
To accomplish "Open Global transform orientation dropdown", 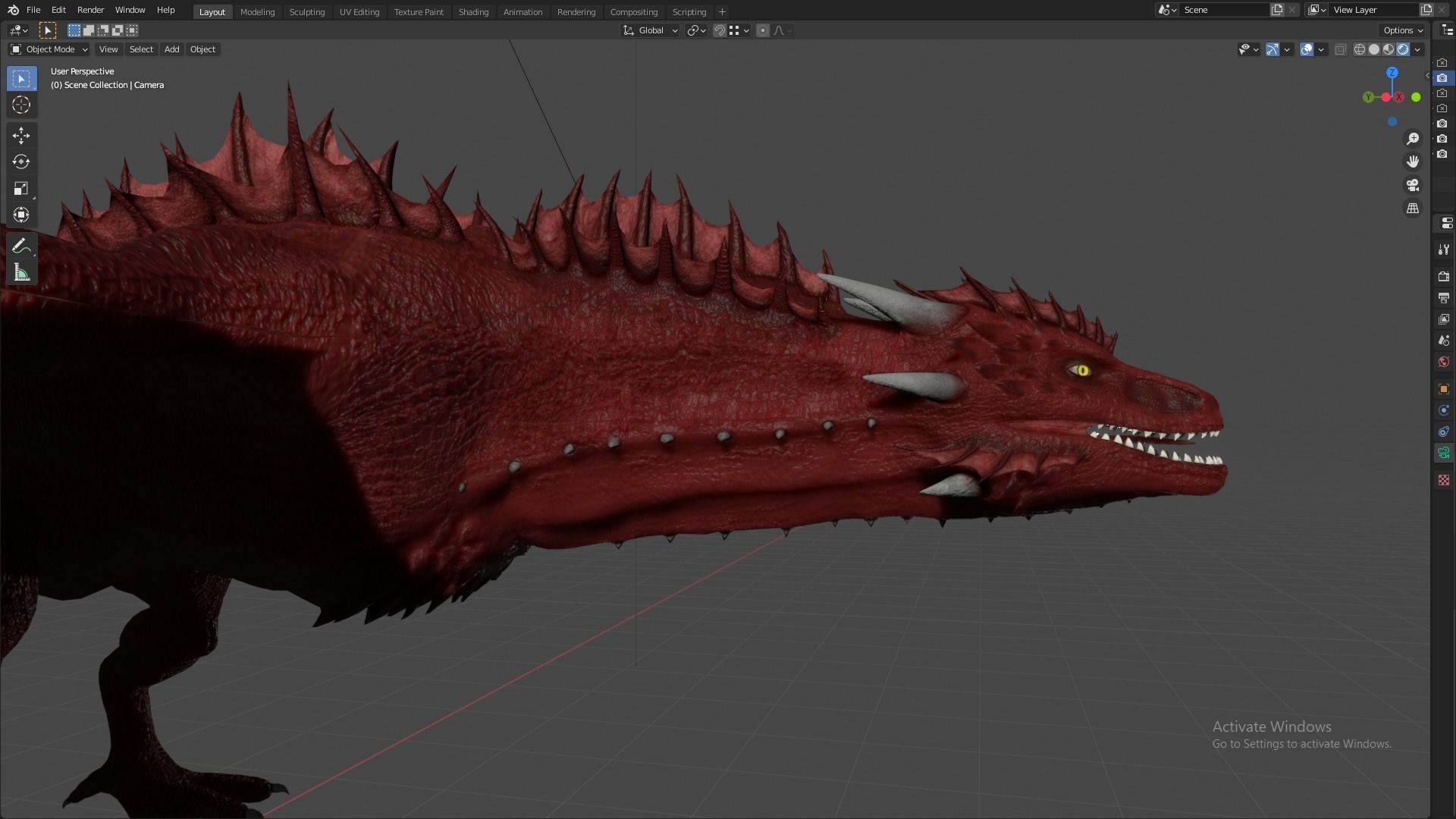I will [x=651, y=30].
